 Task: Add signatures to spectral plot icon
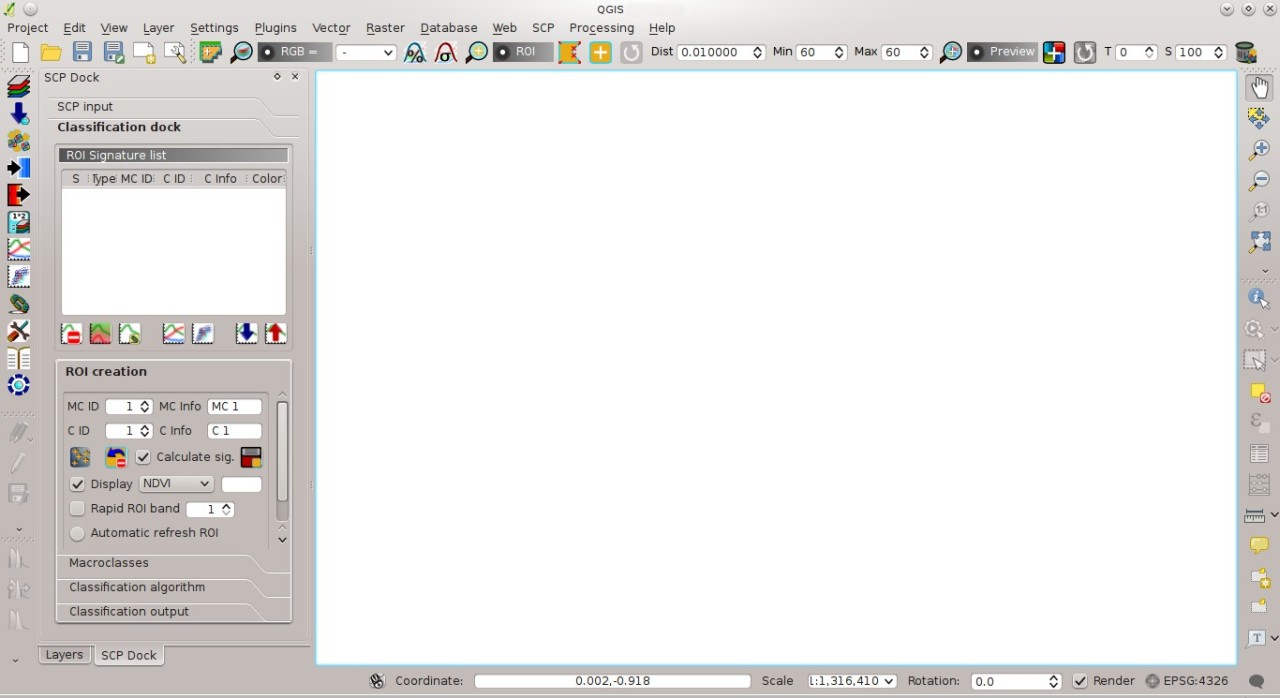[173, 334]
